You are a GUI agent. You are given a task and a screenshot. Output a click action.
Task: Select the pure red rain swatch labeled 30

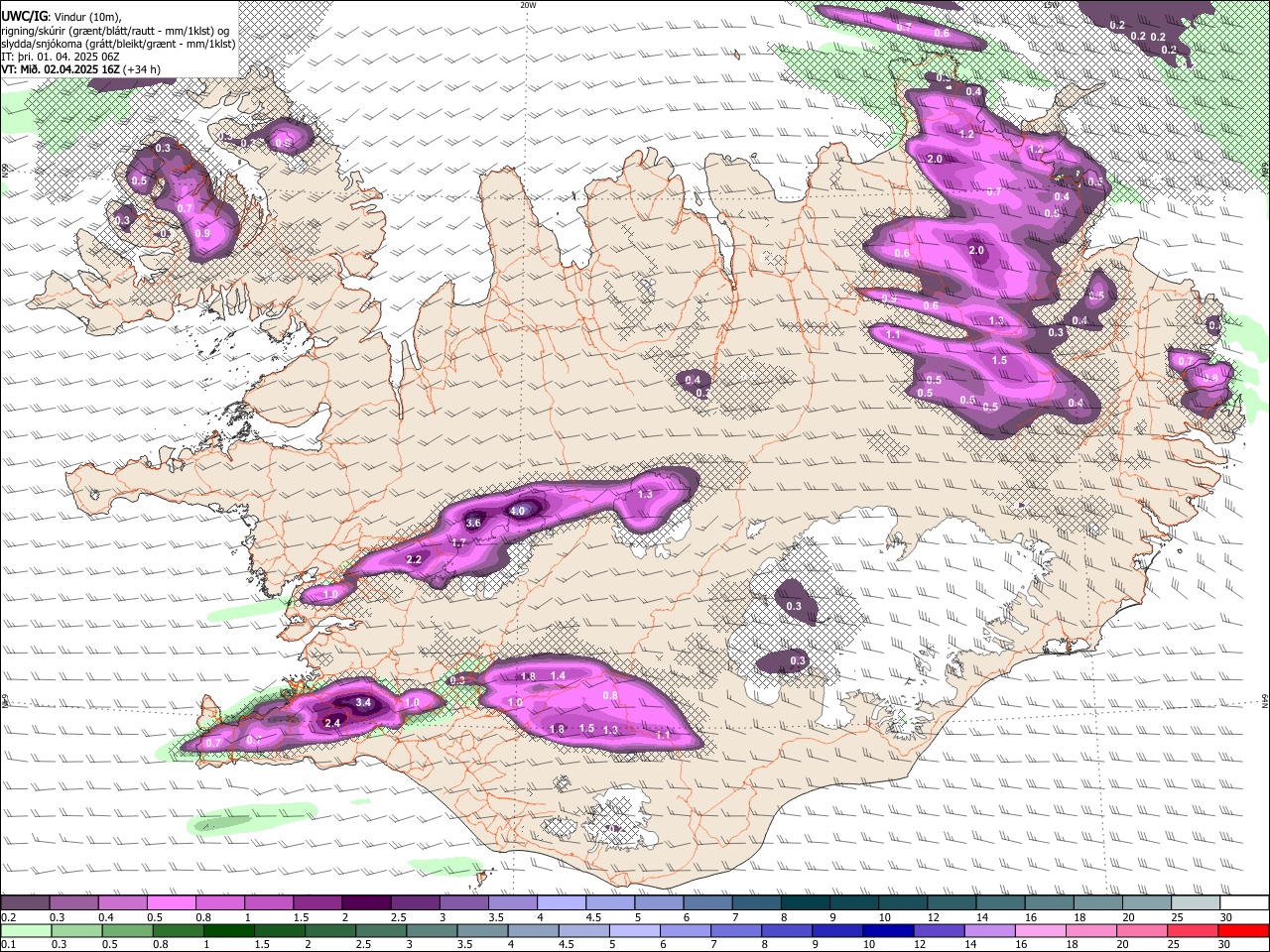tap(1242, 930)
